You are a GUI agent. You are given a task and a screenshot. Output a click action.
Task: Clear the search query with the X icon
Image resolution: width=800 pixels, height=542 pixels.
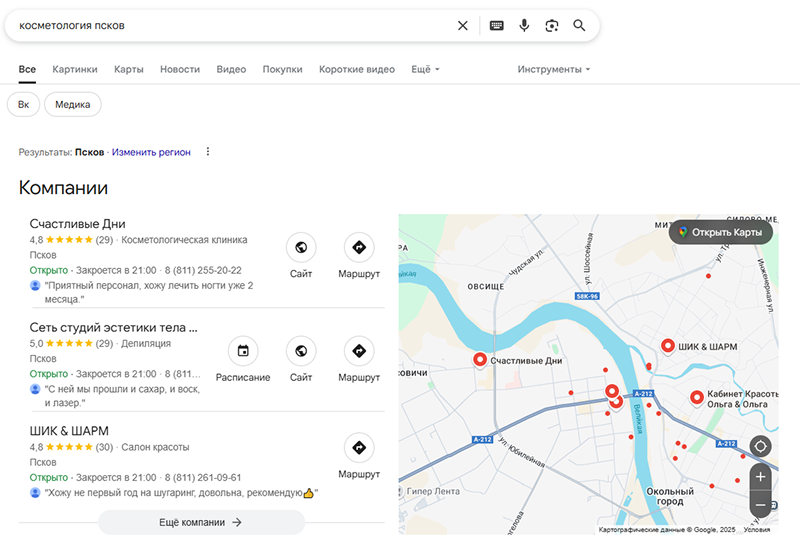pyautogui.click(x=463, y=26)
